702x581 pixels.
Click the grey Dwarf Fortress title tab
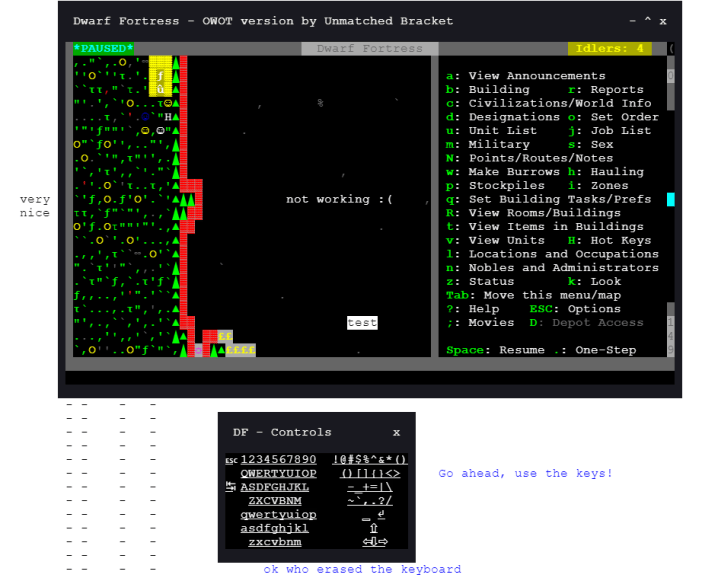coord(369,48)
